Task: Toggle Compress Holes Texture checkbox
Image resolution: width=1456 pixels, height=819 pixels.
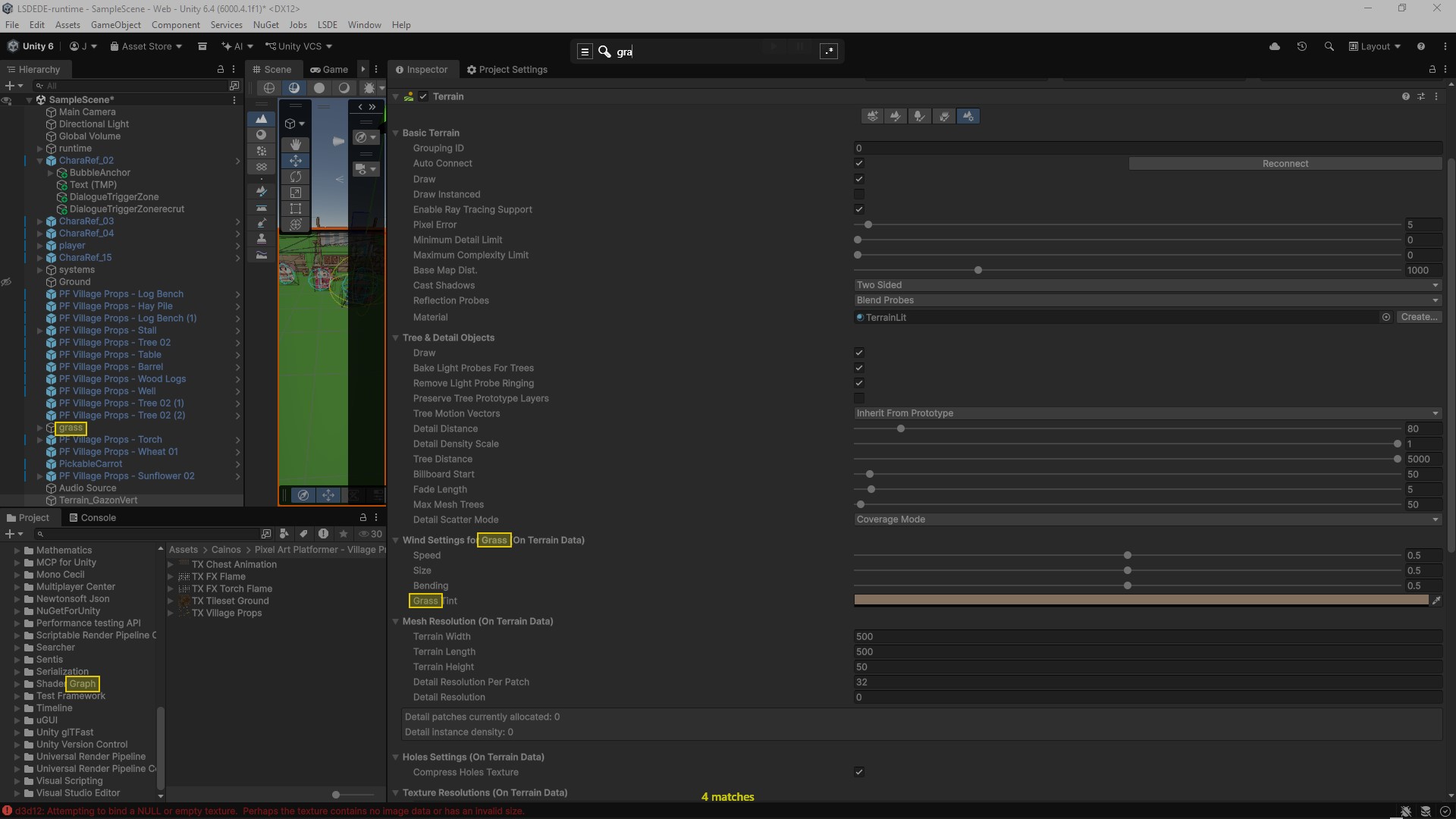Action: point(859,772)
